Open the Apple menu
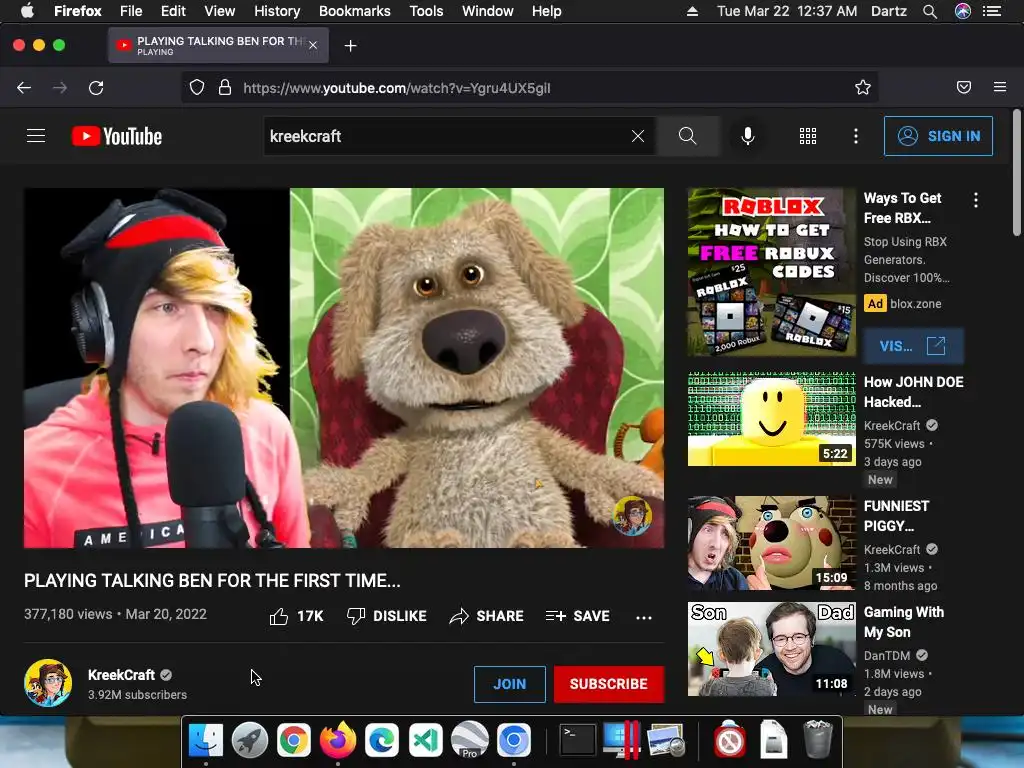This screenshot has height=768, width=1024. tap(27, 10)
